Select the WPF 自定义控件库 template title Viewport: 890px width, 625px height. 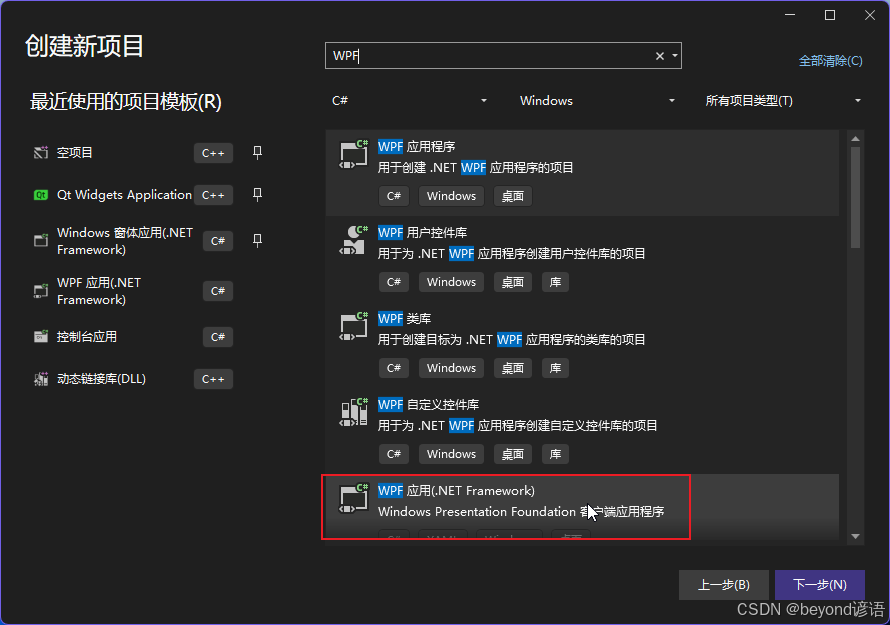point(429,405)
